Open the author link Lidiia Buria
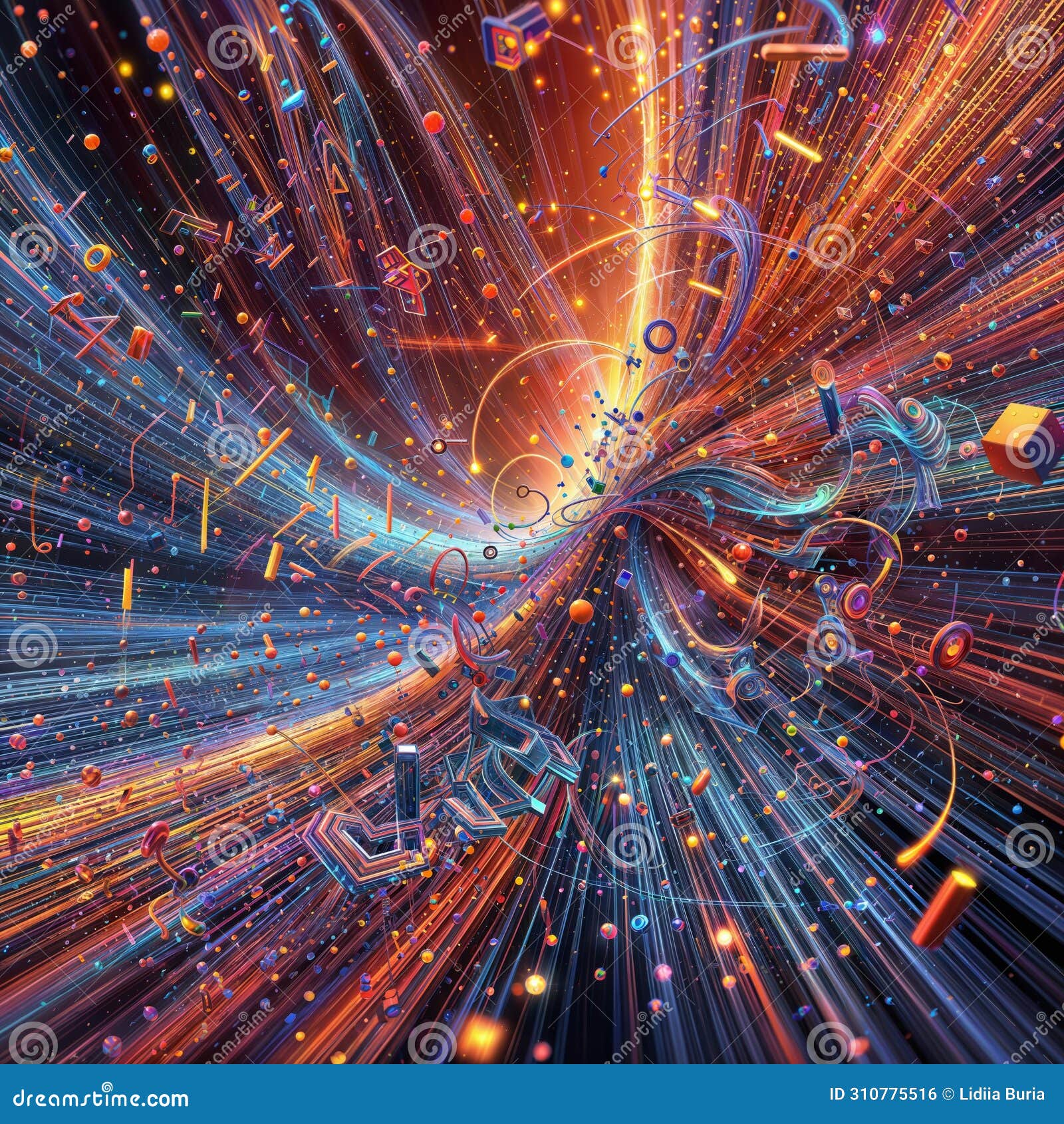Image resolution: width=1064 pixels, height=1124 pixels. [1003, 1093]
